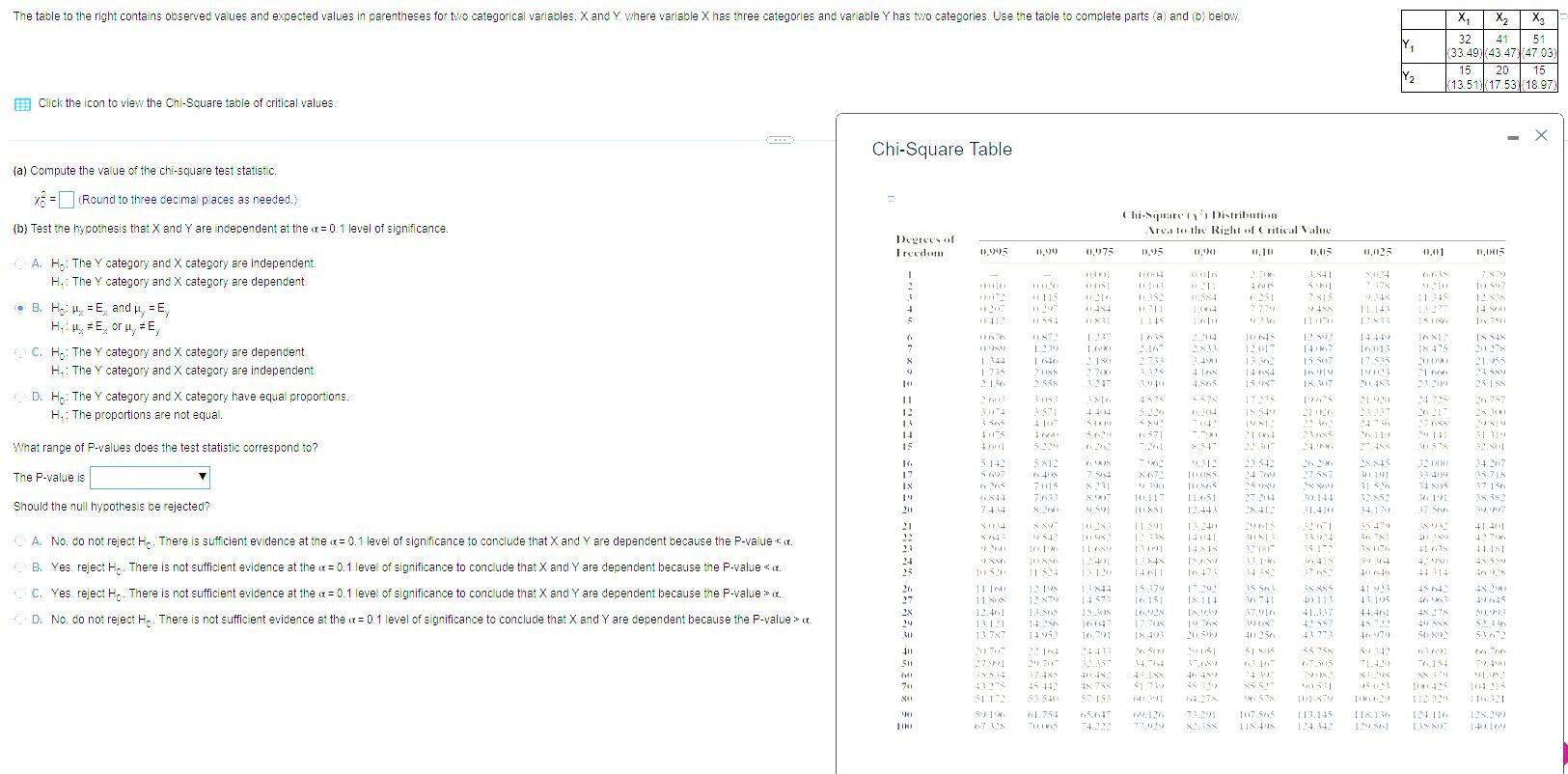Click the X1 column header in observed table
This screenshot has height=774, width=1568.
coord(1465,17)
